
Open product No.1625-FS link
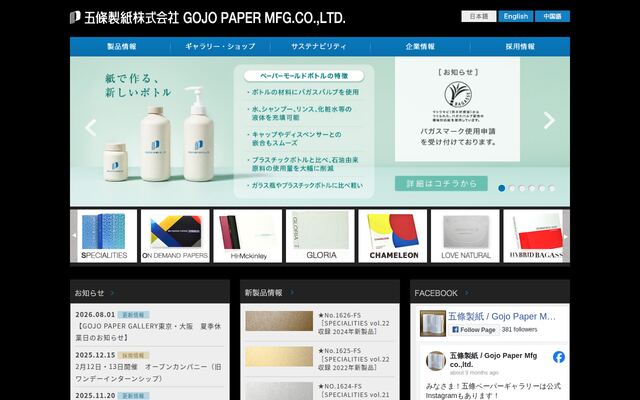click(354, 359)
